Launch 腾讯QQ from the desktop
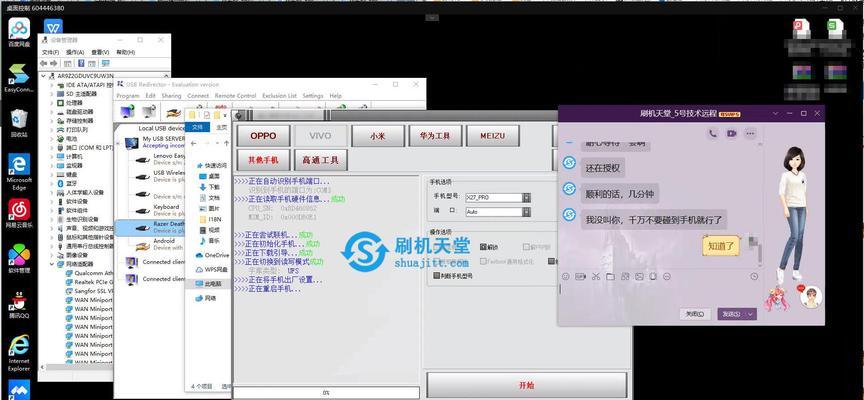This screenshot has width=864, height=400. click(x=19, y=304)
